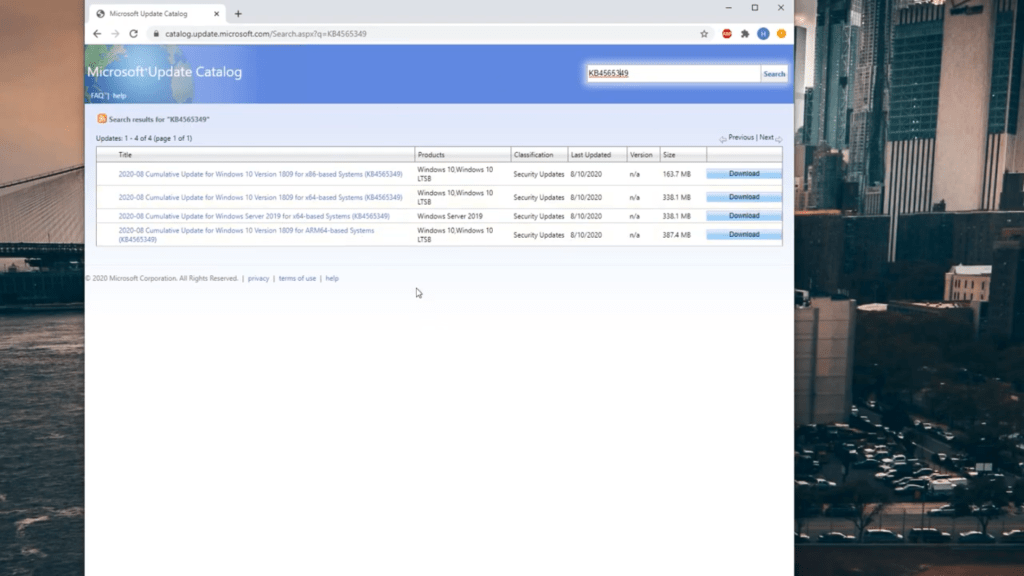Click the browser back arrow
This screenshot has width=1024, height=576.
point(97,33)
